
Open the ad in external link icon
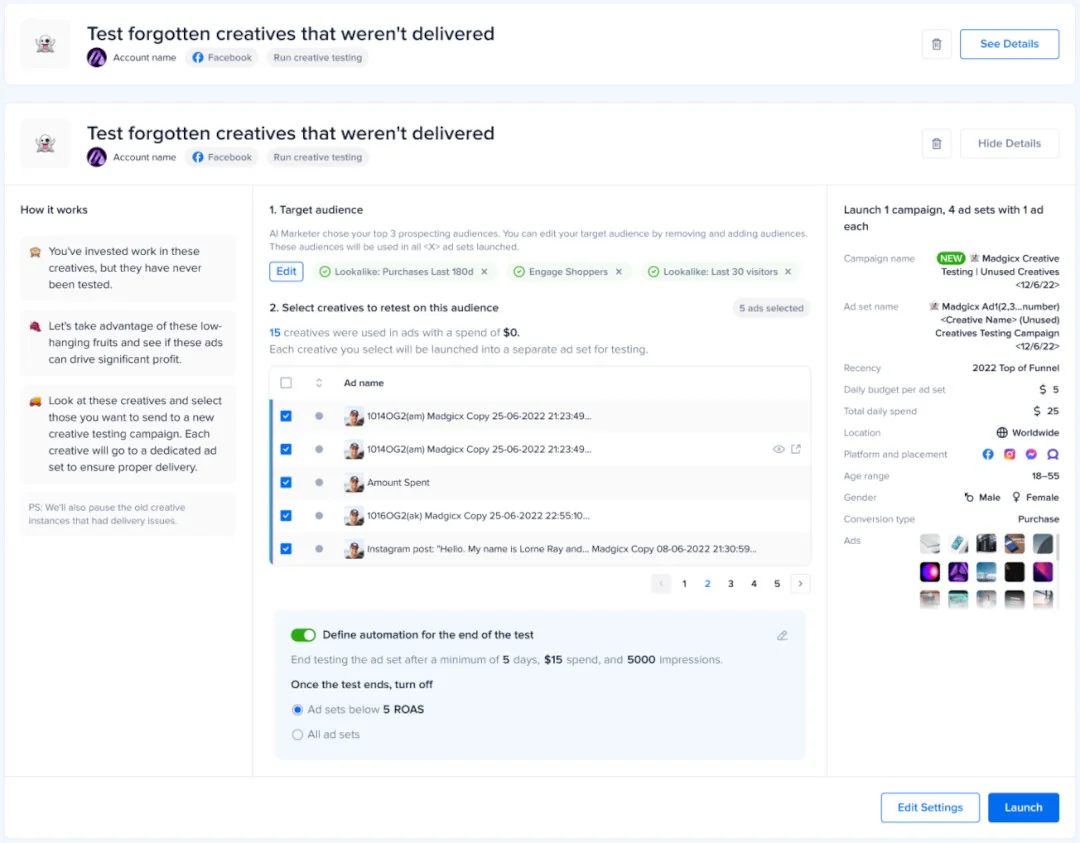tap(796, 449)
